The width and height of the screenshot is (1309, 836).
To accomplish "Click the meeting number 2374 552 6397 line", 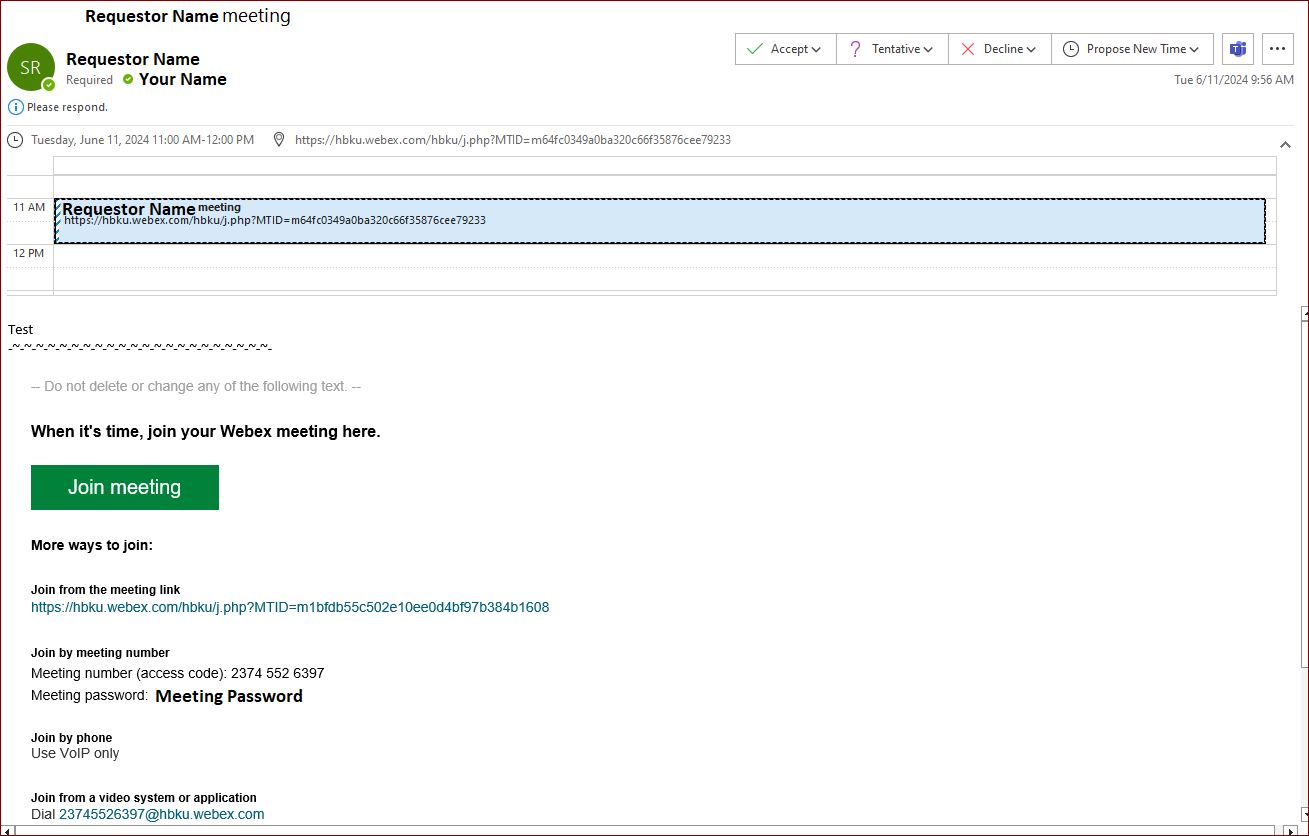I will [x=178, y=673].
